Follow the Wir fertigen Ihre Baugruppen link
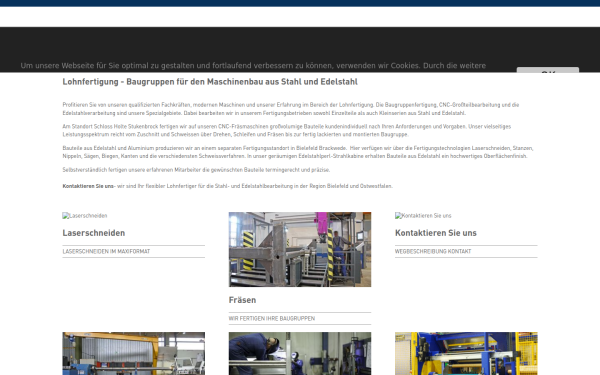This screenshot has height=375, width=600. pyautogui.click(x=272, y=318)
